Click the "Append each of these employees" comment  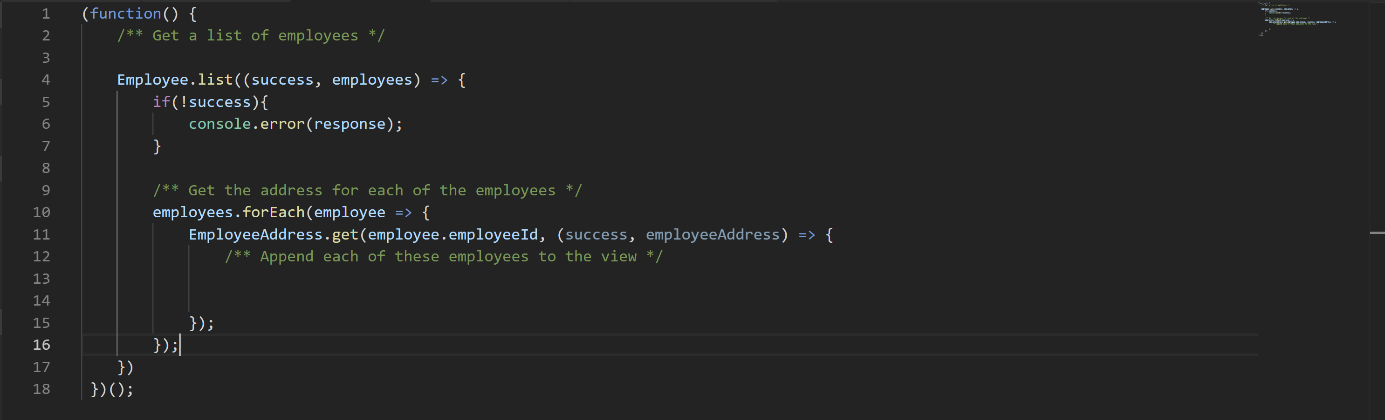pyautogui.click(x=444, y=256)
